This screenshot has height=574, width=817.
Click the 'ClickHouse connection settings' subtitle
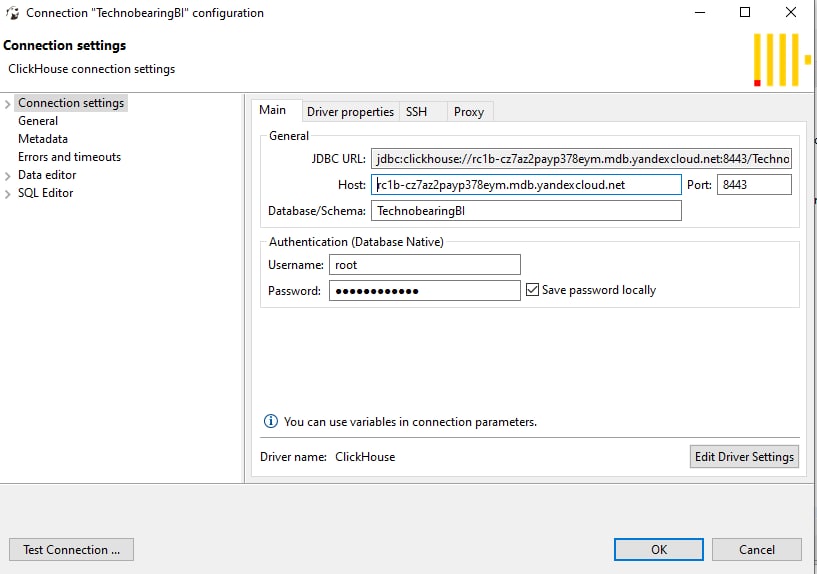[91, 69]
